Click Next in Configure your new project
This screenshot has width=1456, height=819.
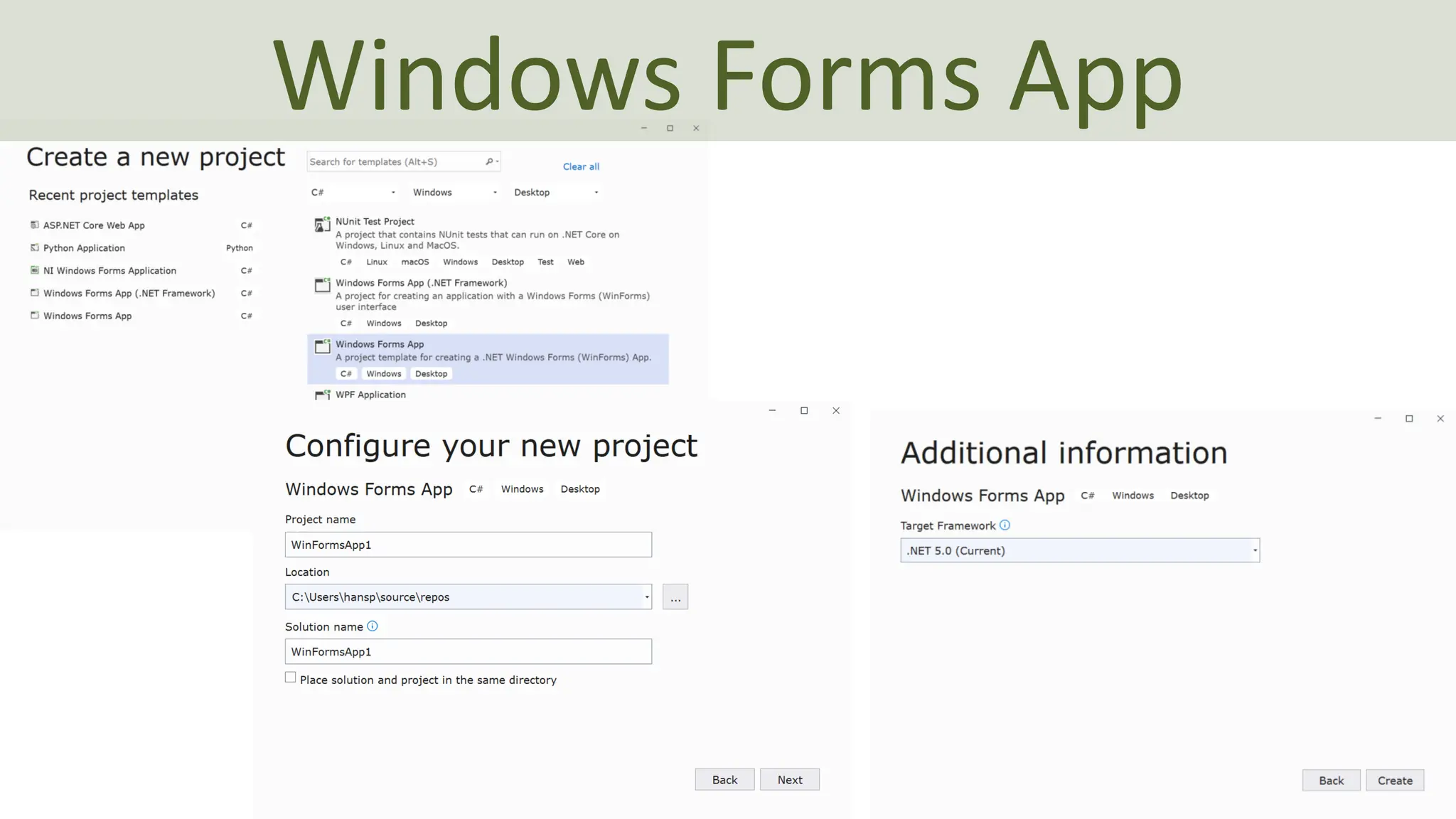(x=790, y=780)
